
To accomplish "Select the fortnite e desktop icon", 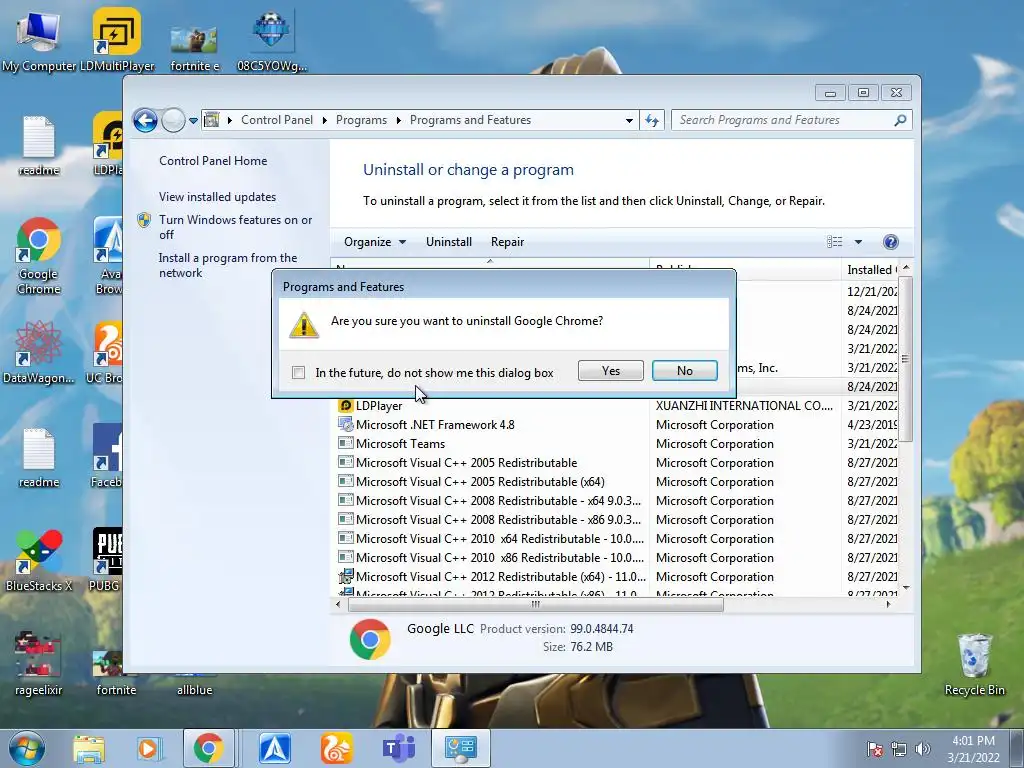I will tap(194, 47).
